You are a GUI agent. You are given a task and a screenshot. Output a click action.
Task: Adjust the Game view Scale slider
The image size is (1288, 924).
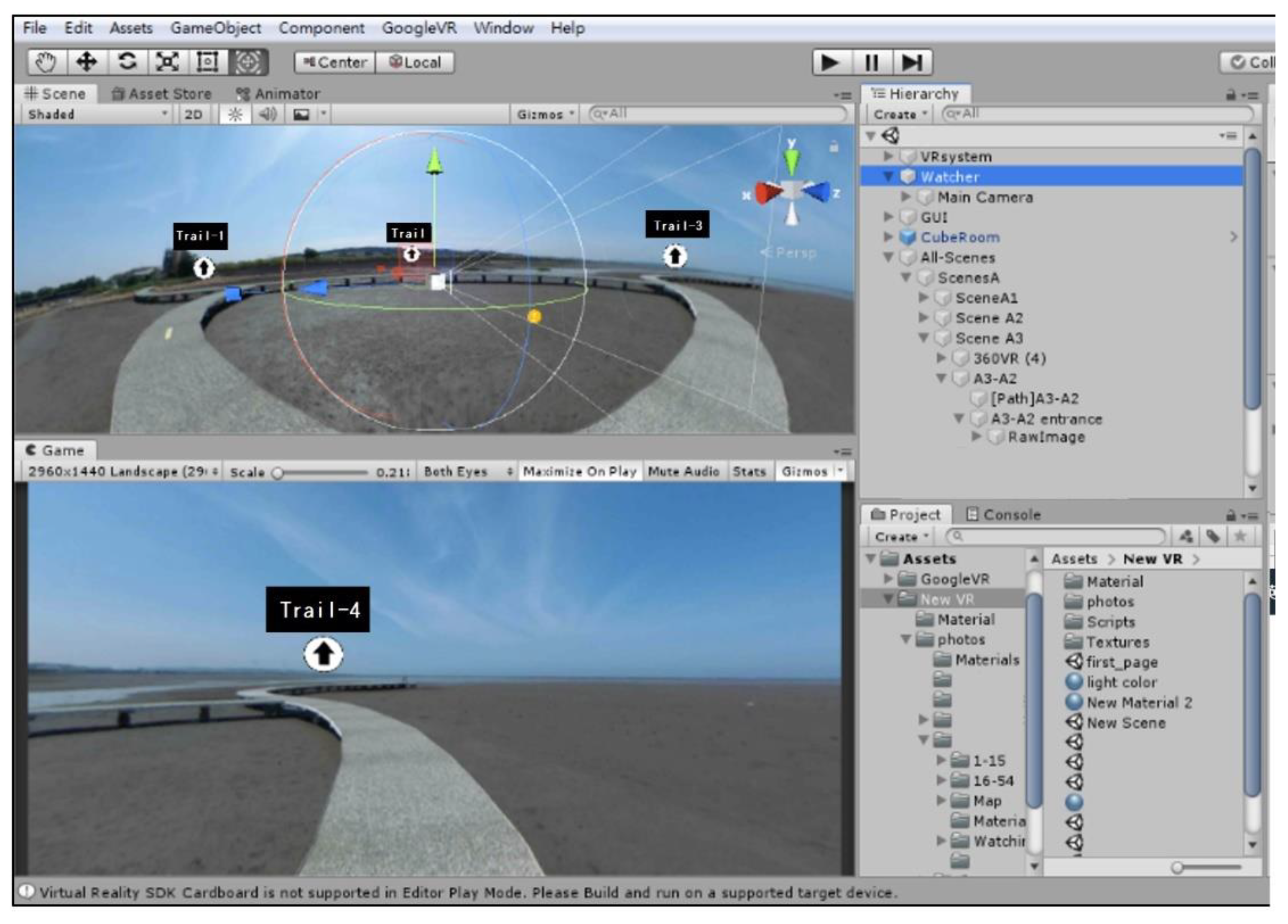click(278, 473)
